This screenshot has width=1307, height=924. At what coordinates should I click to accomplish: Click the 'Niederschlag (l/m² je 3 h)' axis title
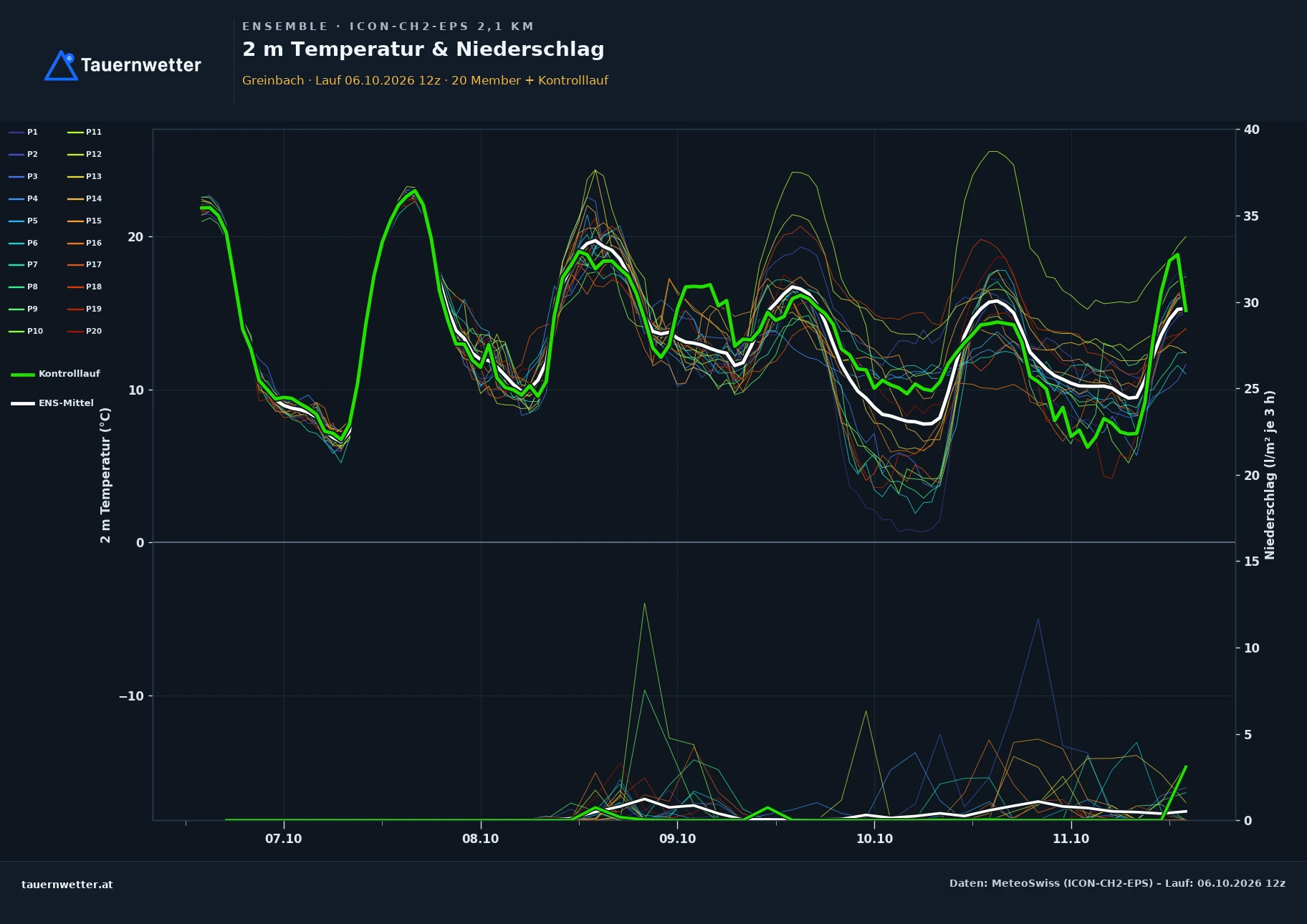tap(1270, 475)
